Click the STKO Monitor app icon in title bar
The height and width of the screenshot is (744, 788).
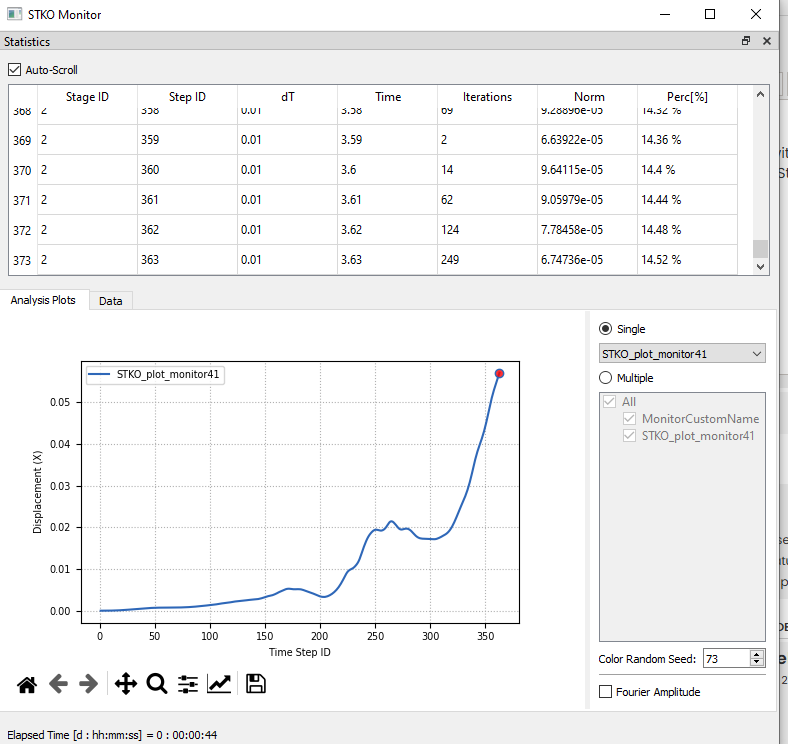[14, 14]
